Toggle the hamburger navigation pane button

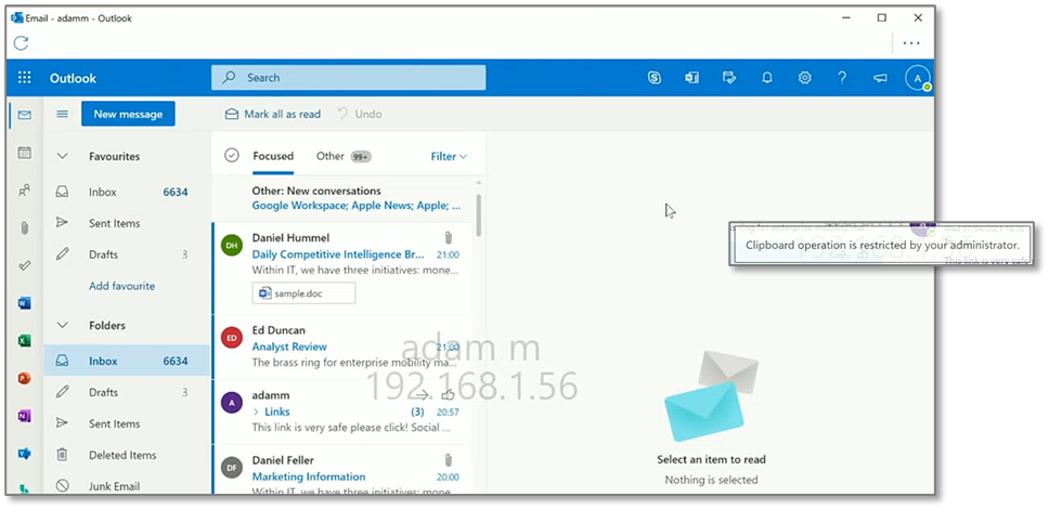(x=62, y=114)
